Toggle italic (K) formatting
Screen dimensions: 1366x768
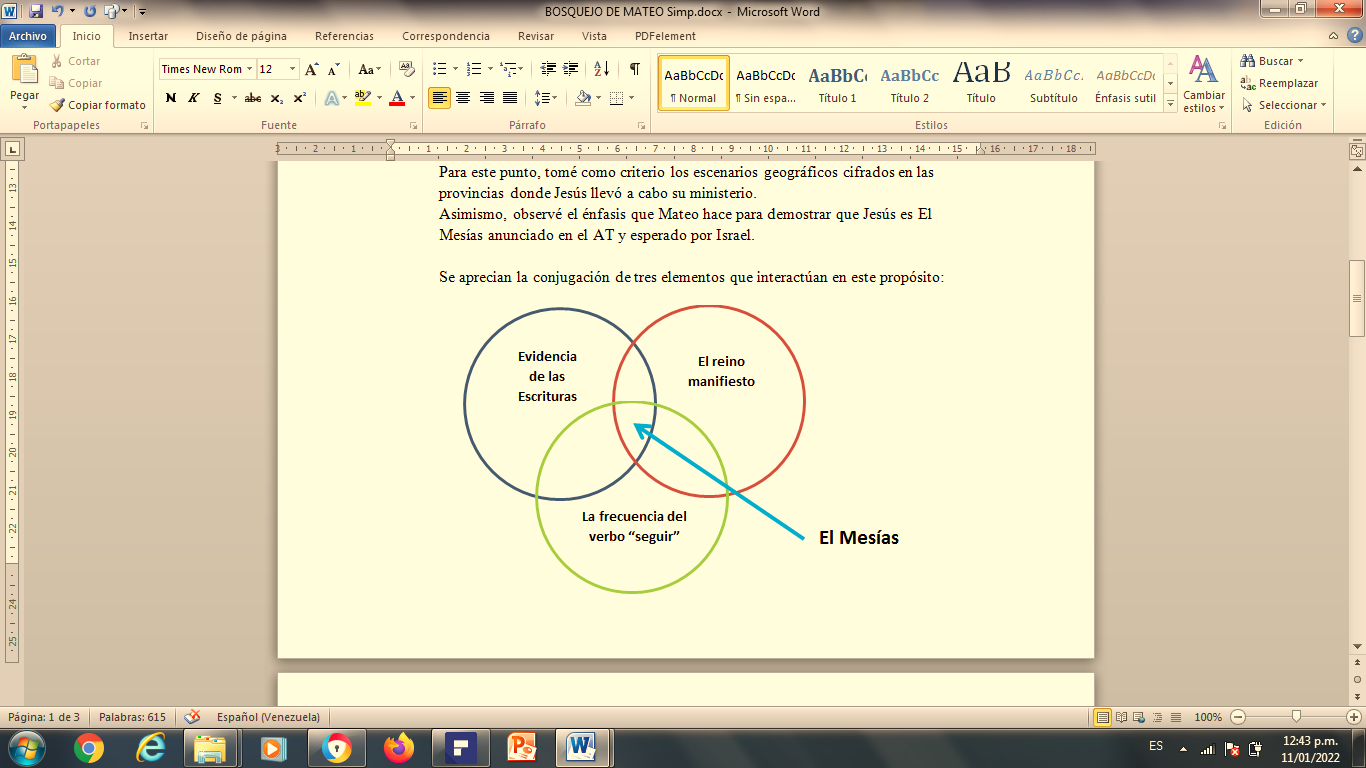[x=193, y=98]
